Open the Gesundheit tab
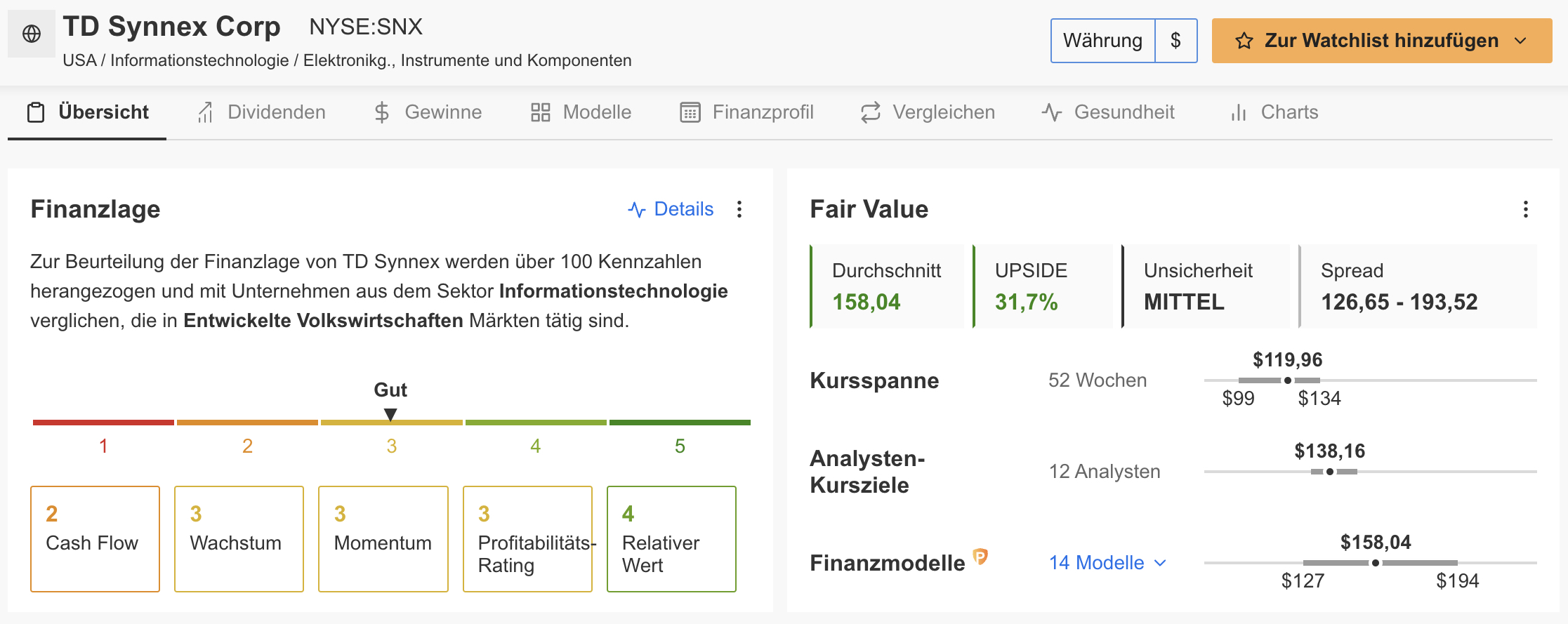The height and width of the screenshot is (624, 1568). 1108,112
